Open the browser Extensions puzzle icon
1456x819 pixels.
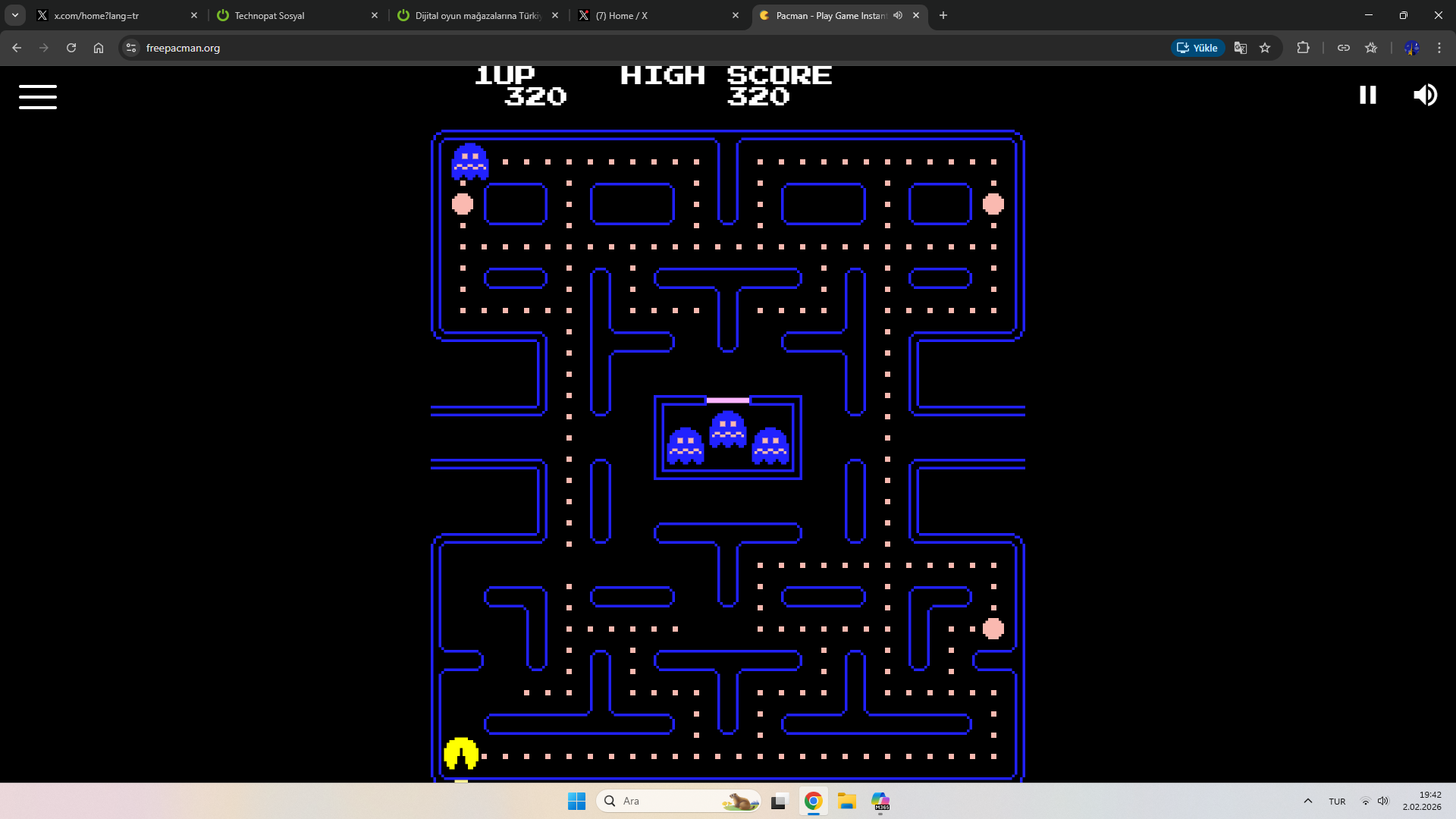click(1303, 48)
